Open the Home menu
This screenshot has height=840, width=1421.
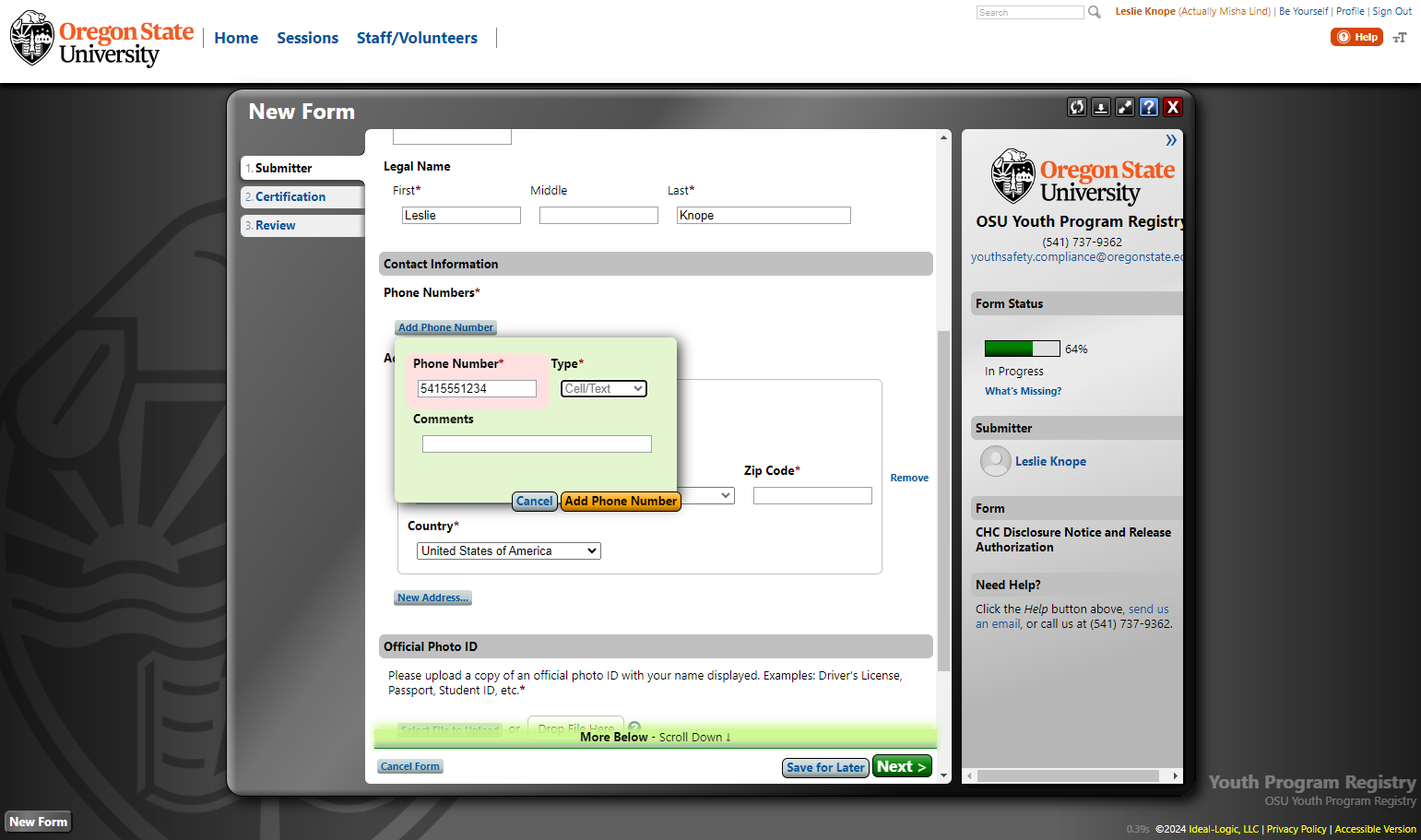[236, 38]
